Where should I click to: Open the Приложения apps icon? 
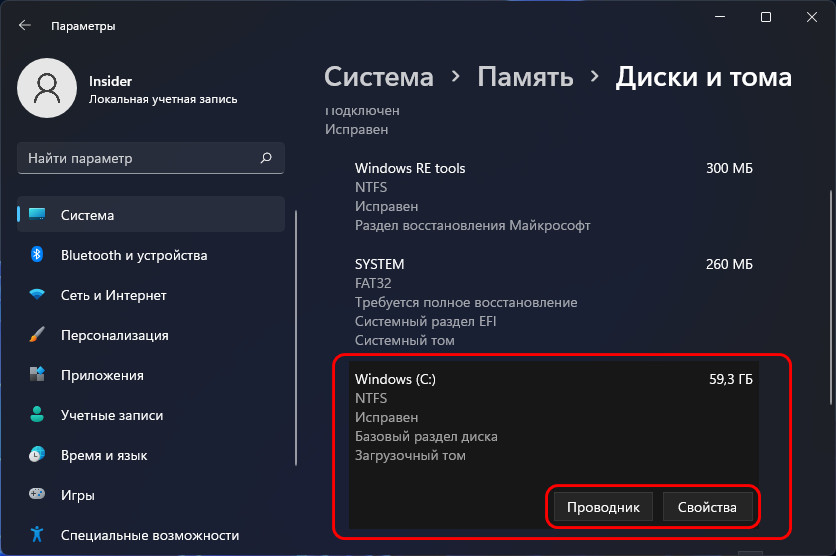38,375
